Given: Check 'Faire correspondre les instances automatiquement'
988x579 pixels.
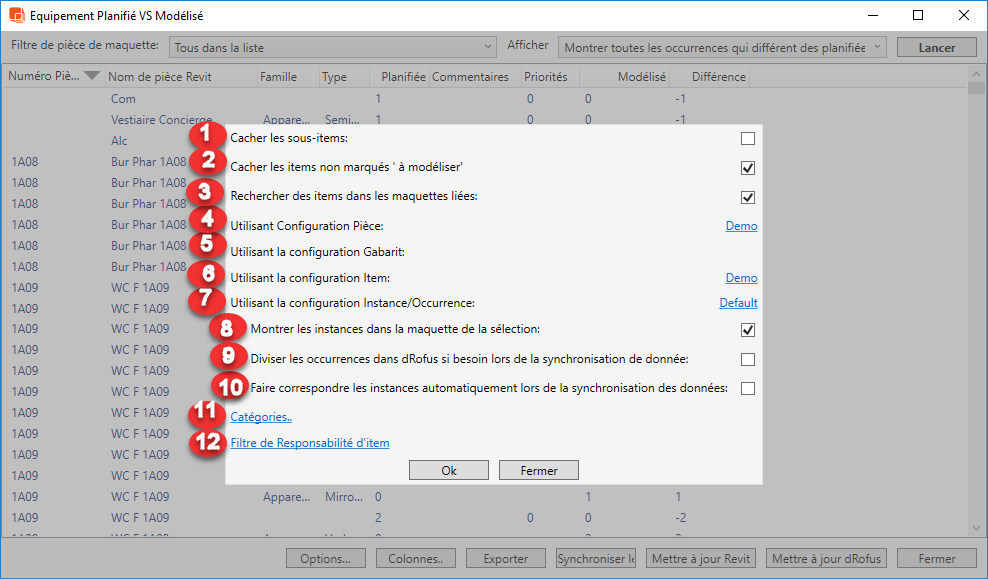Looking at the screenshot, I should pos(748,388).
